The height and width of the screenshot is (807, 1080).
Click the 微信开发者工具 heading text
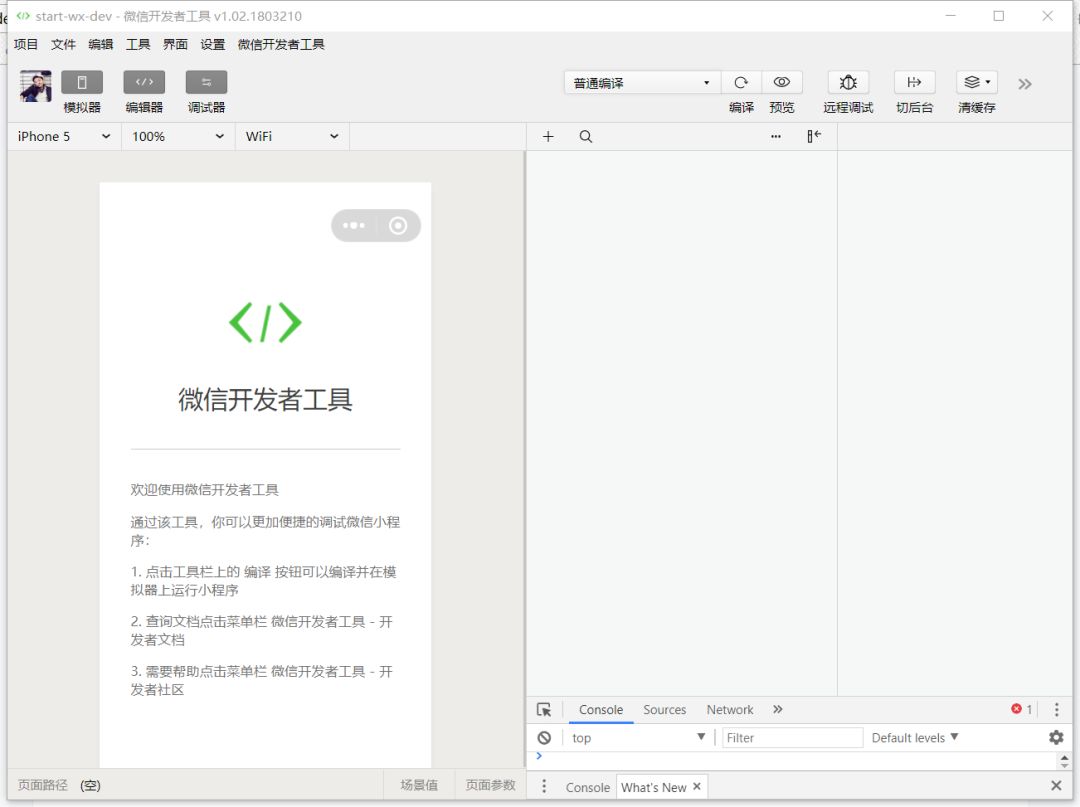pyautogui.click(x=265, y=399)
